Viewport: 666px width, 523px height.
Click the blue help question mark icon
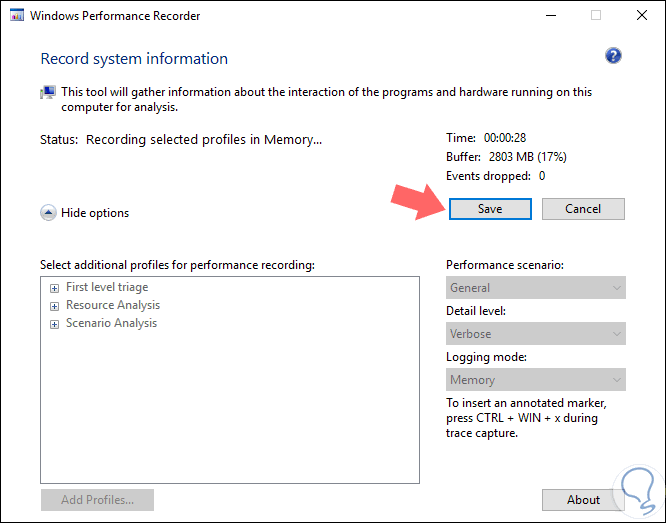(x=613, y=56)
